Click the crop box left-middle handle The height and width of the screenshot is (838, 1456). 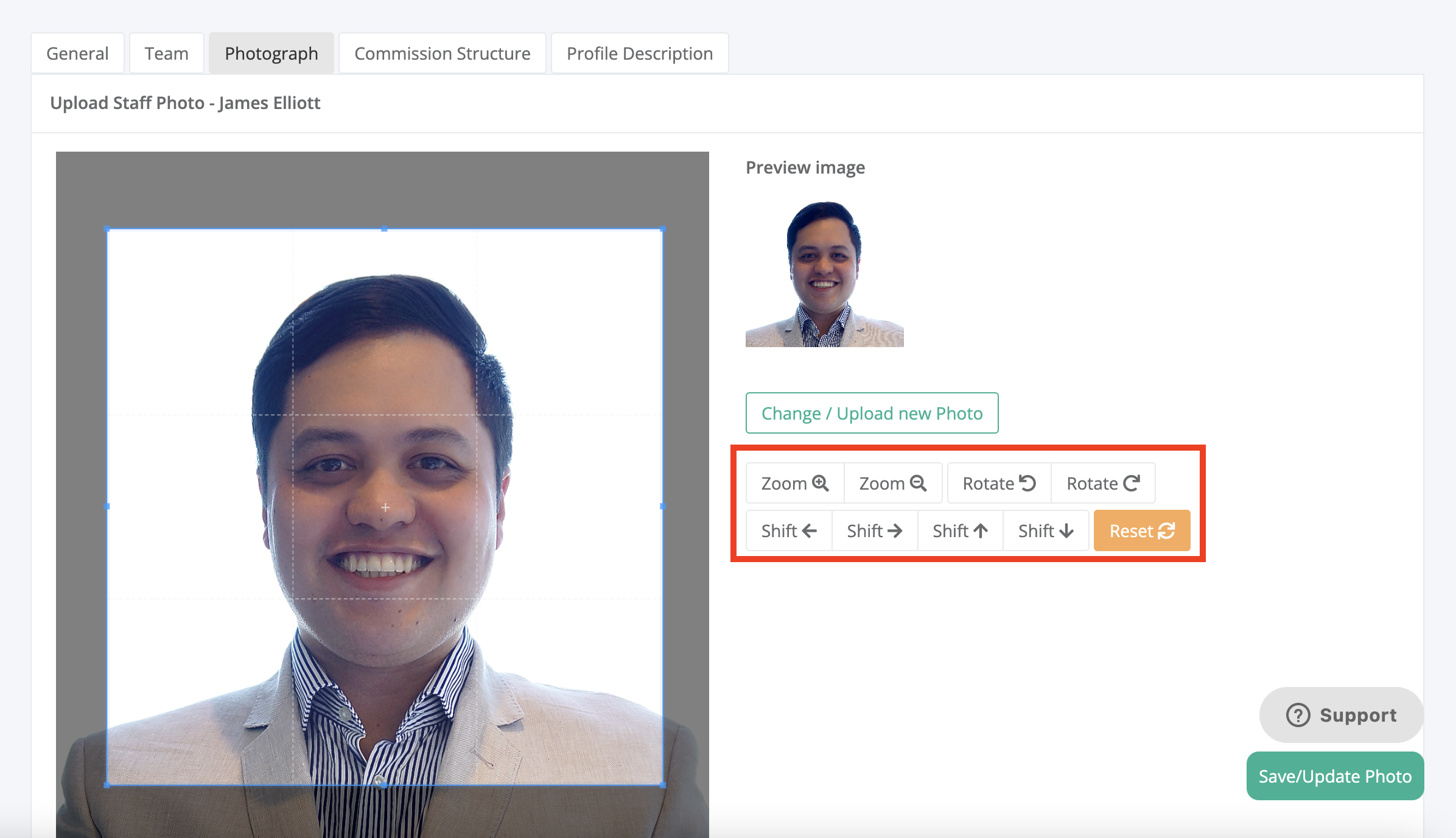coord(108,506)
